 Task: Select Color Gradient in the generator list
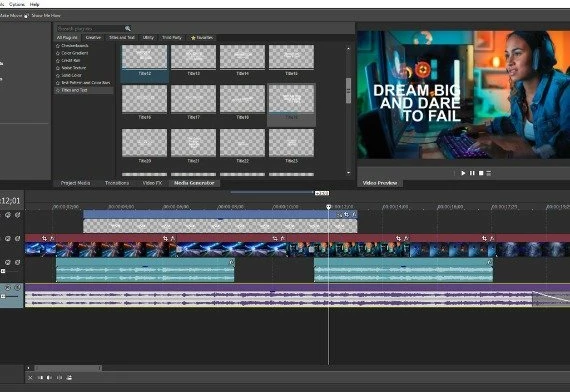(x=75, y=53)
